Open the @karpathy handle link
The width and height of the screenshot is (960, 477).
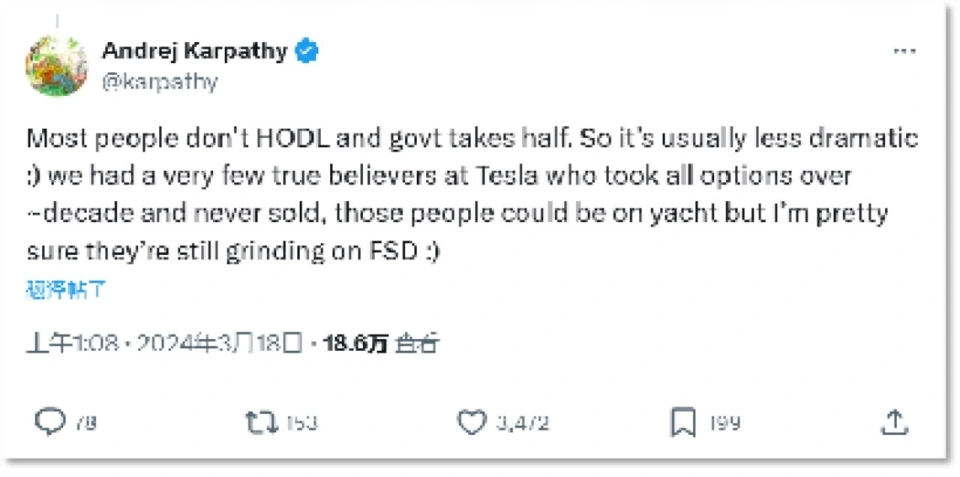point(159,81)
